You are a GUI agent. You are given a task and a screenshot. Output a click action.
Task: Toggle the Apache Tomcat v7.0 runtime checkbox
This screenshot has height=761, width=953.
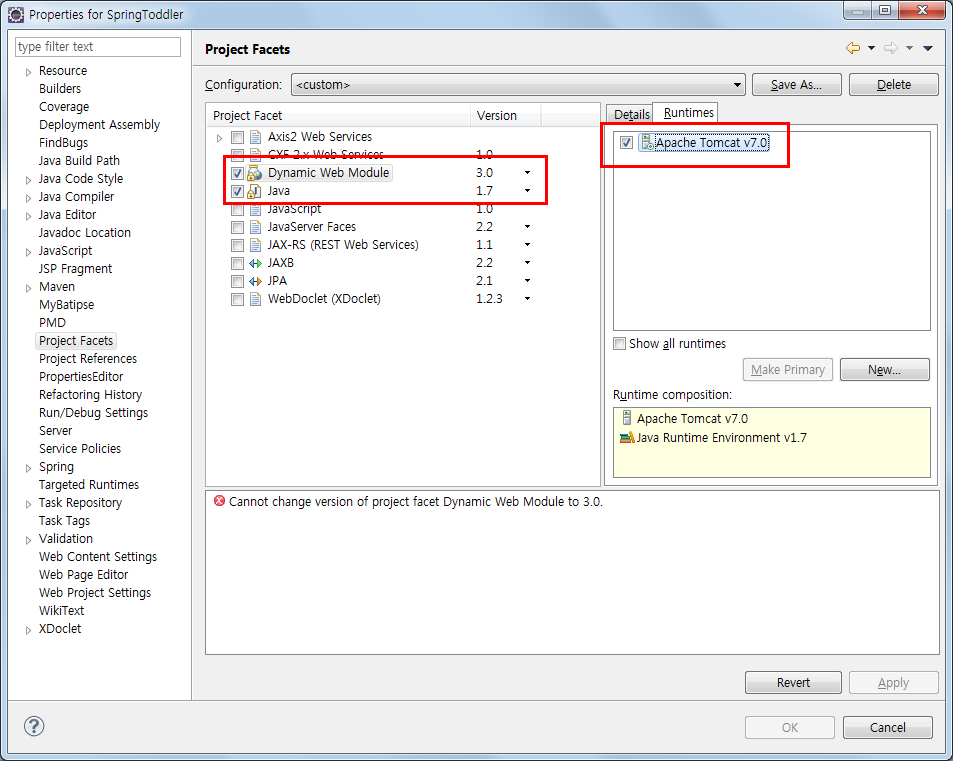626,142
